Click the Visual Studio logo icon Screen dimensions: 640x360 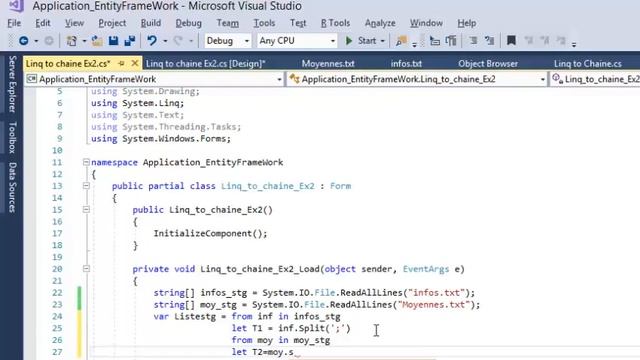point(16,5)
